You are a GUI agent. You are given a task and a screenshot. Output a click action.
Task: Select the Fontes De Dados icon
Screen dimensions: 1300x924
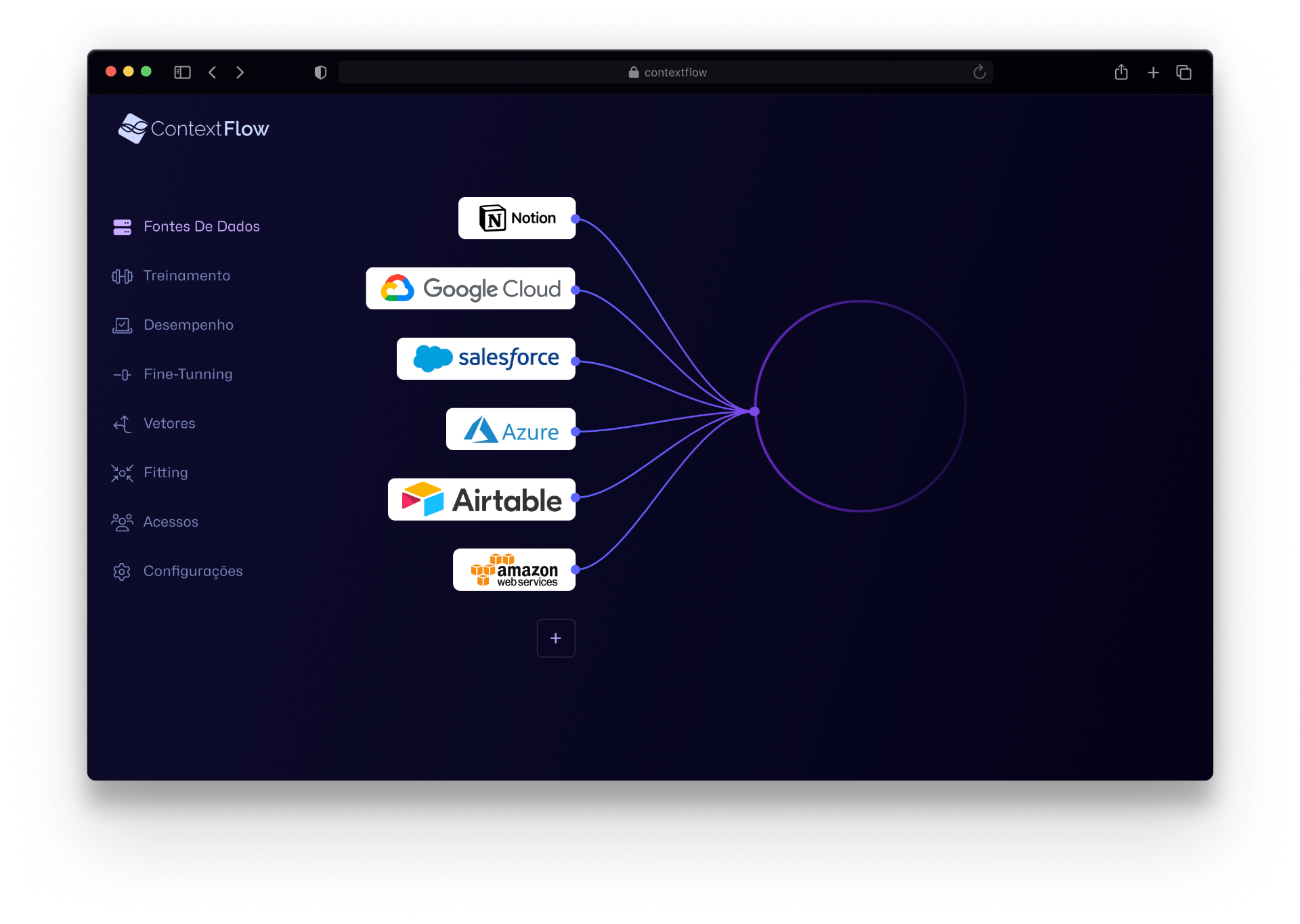point(122,227)
